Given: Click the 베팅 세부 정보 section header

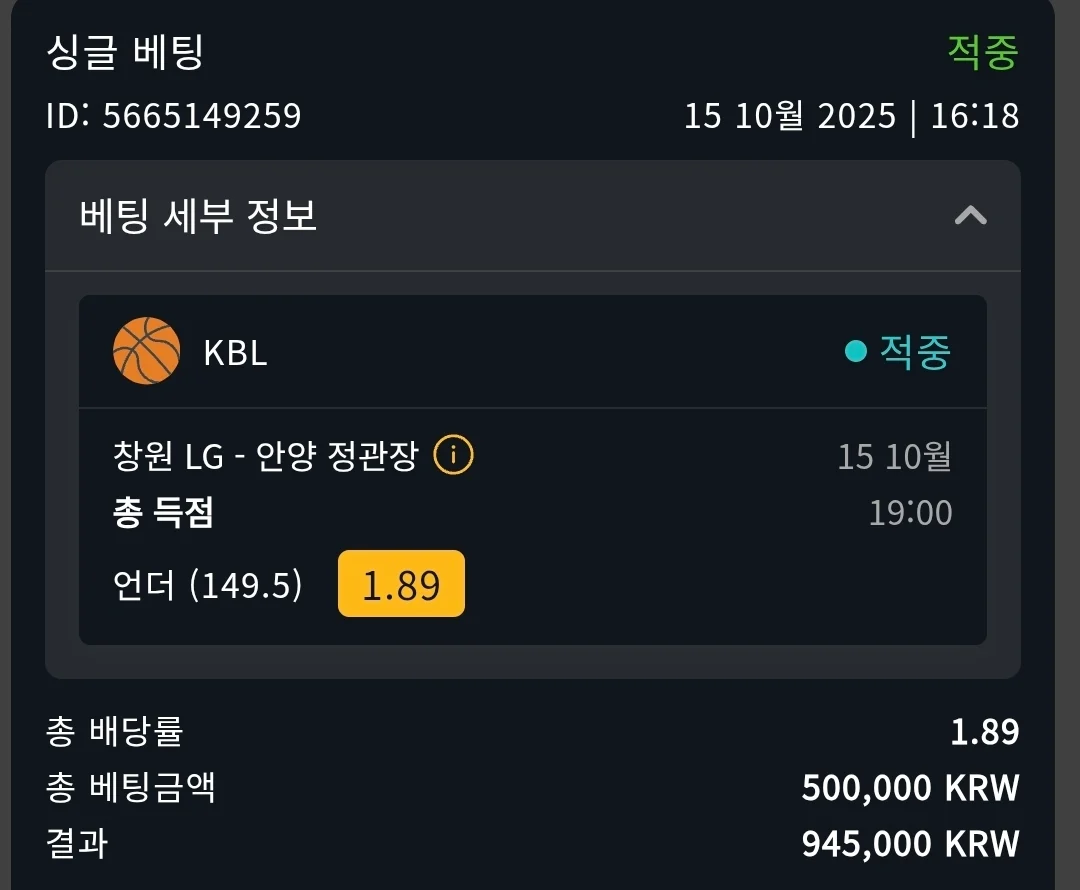Looking at the screenshot, I should (x=198, y=215).
